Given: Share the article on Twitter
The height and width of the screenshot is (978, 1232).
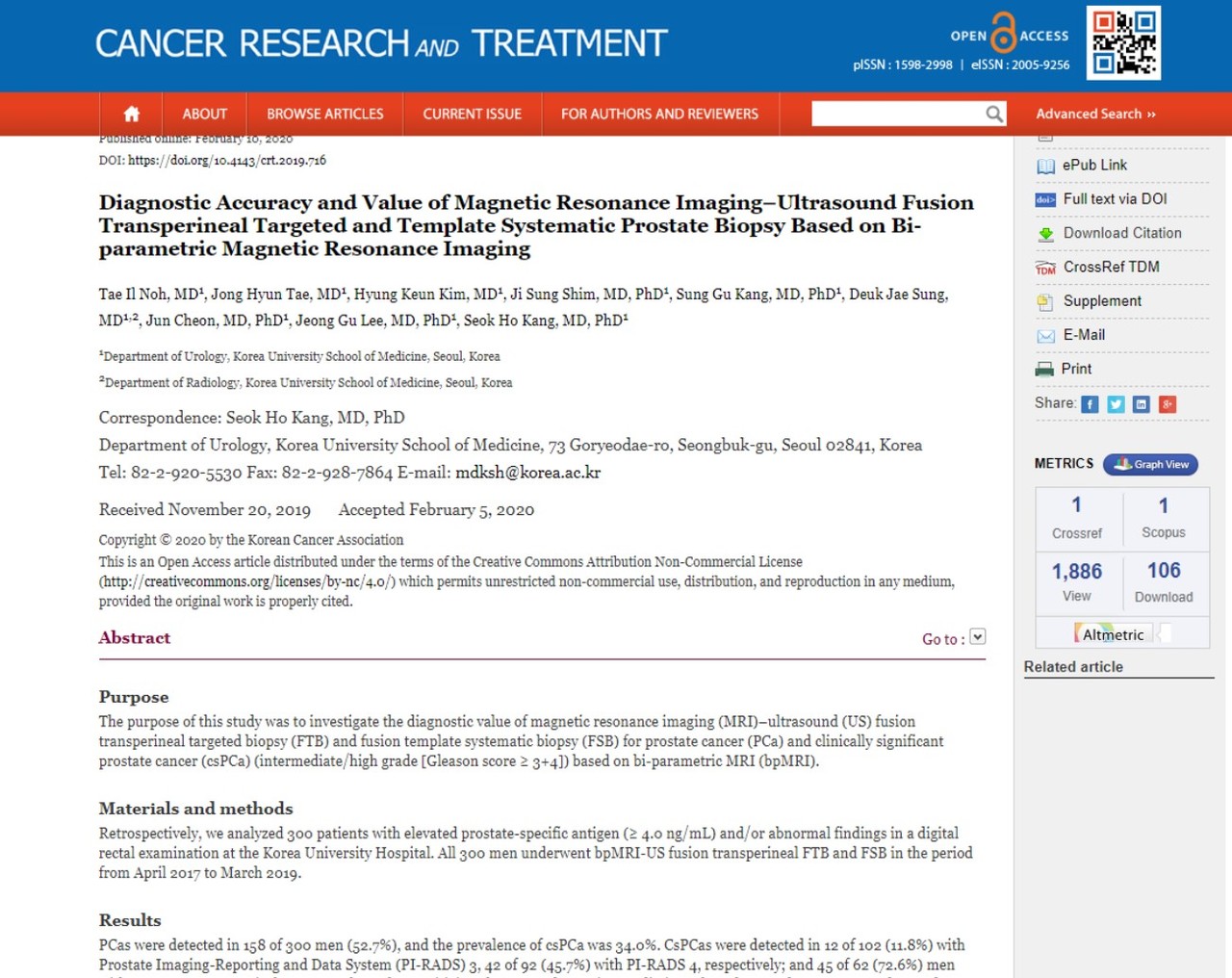Looking at the screenshot, I should coord(1116,404).
